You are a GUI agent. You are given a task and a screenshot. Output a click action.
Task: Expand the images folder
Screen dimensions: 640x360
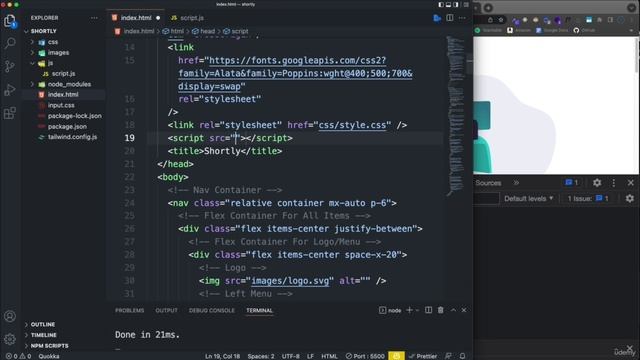click(x=58, y=53)
